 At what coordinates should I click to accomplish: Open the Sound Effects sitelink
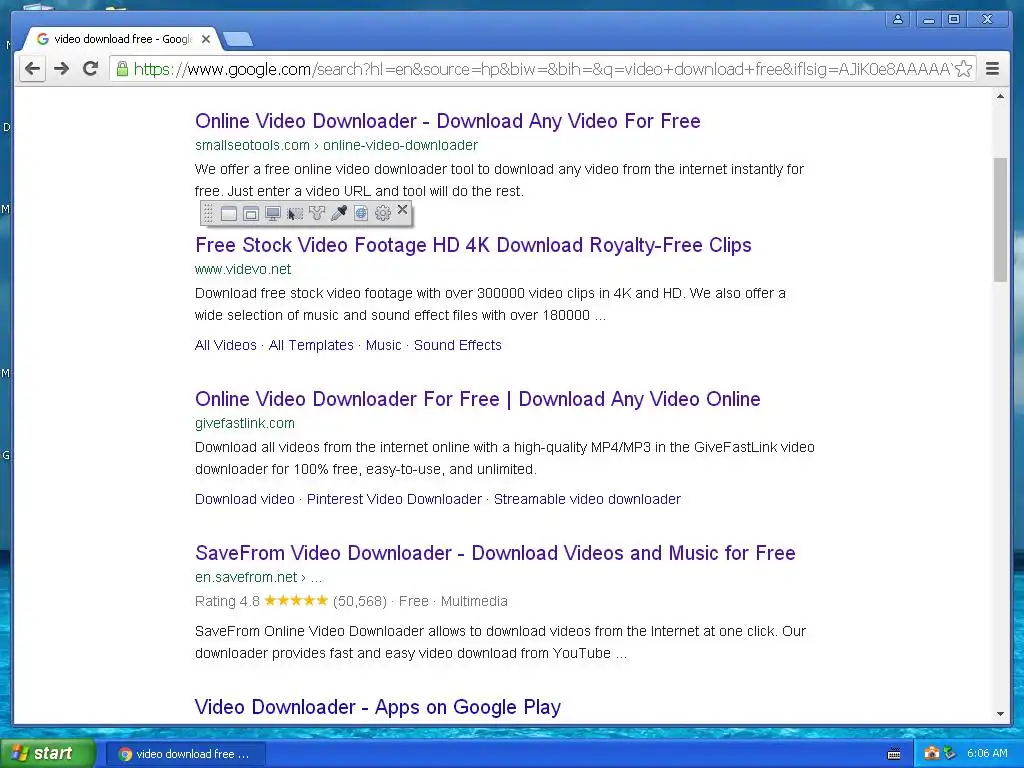coord(457,345)
